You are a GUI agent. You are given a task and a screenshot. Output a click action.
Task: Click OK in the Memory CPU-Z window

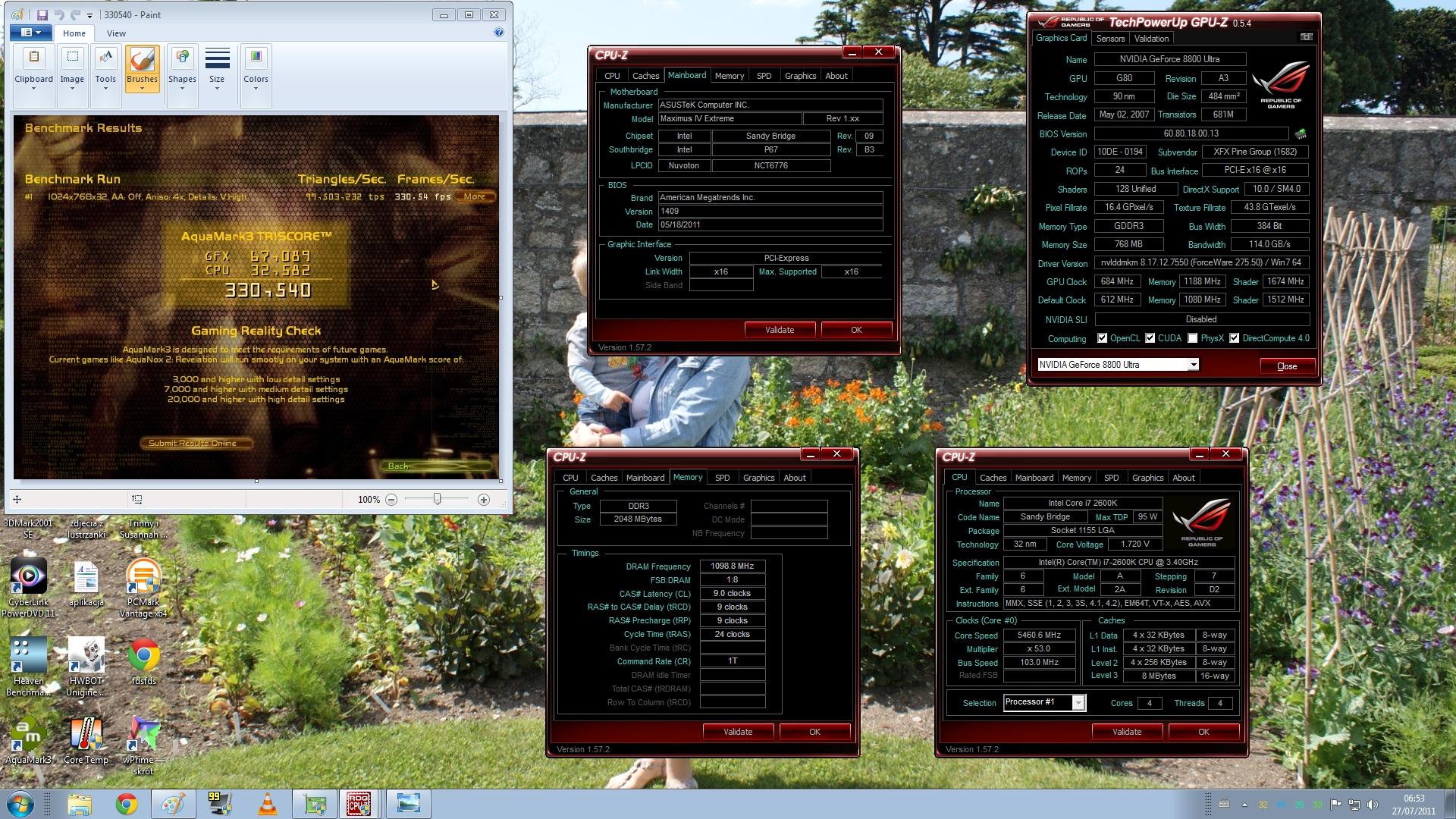point(814,732)
